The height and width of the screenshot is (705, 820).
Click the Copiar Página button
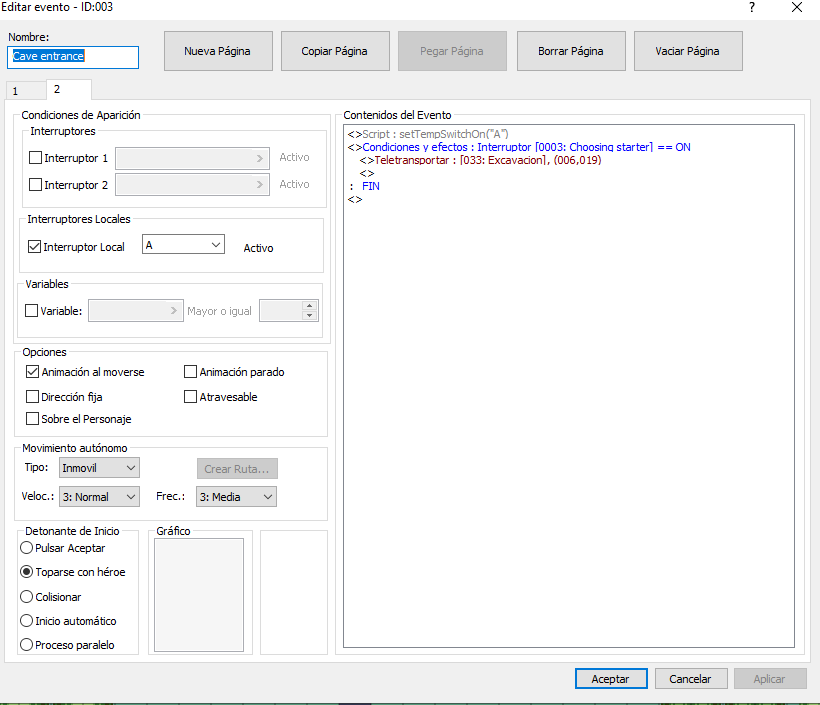(334, 51)
